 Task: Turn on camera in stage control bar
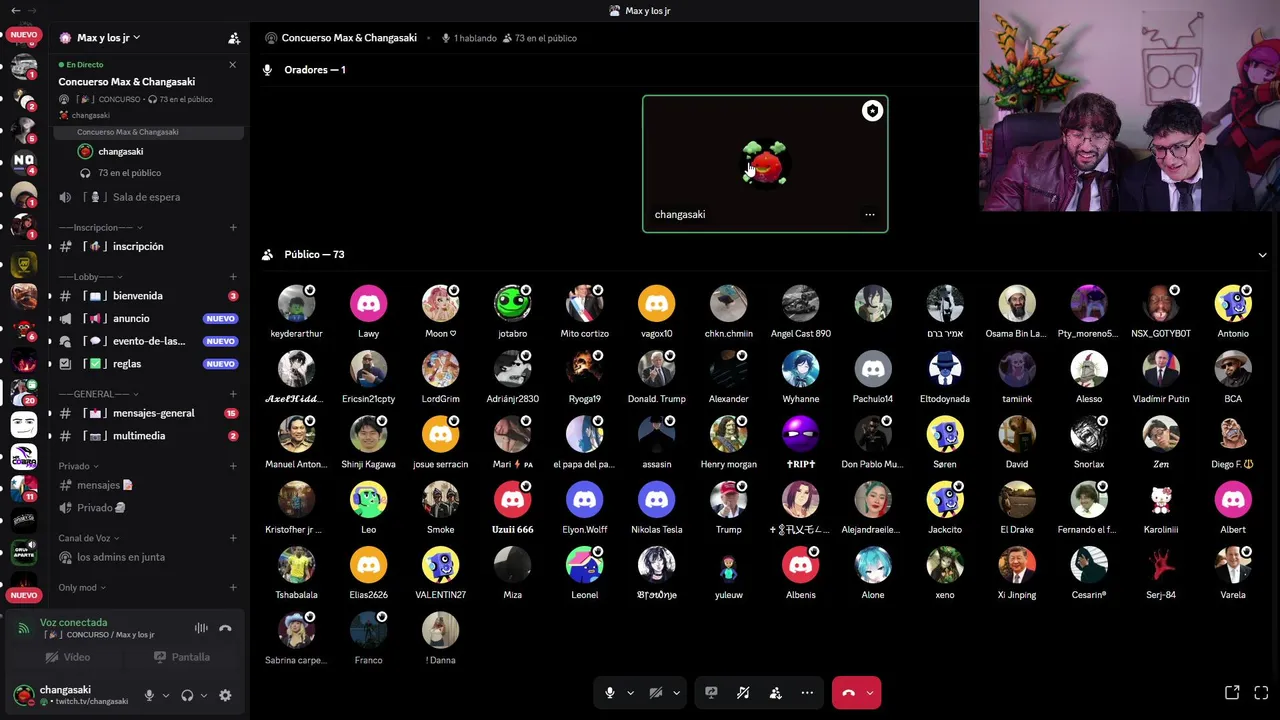click(656, 693)
